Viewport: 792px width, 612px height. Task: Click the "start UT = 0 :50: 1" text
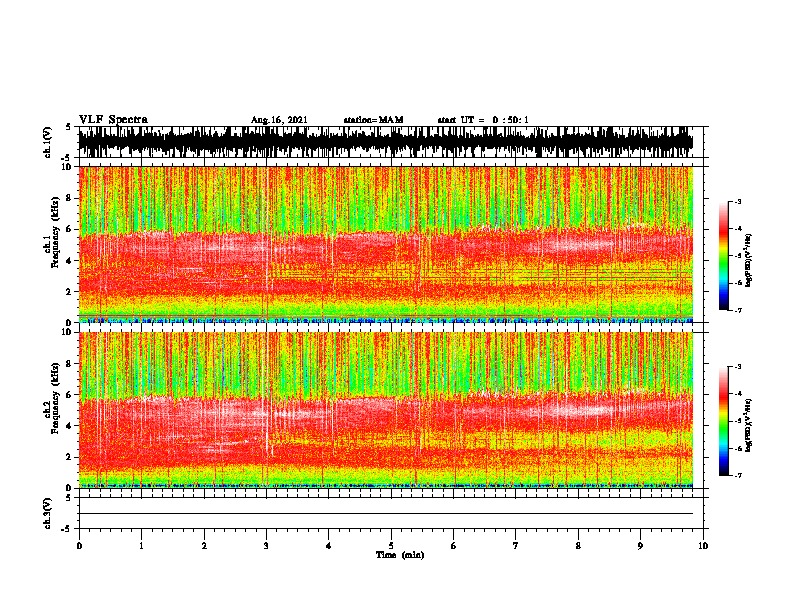click(x=483, y=120)
